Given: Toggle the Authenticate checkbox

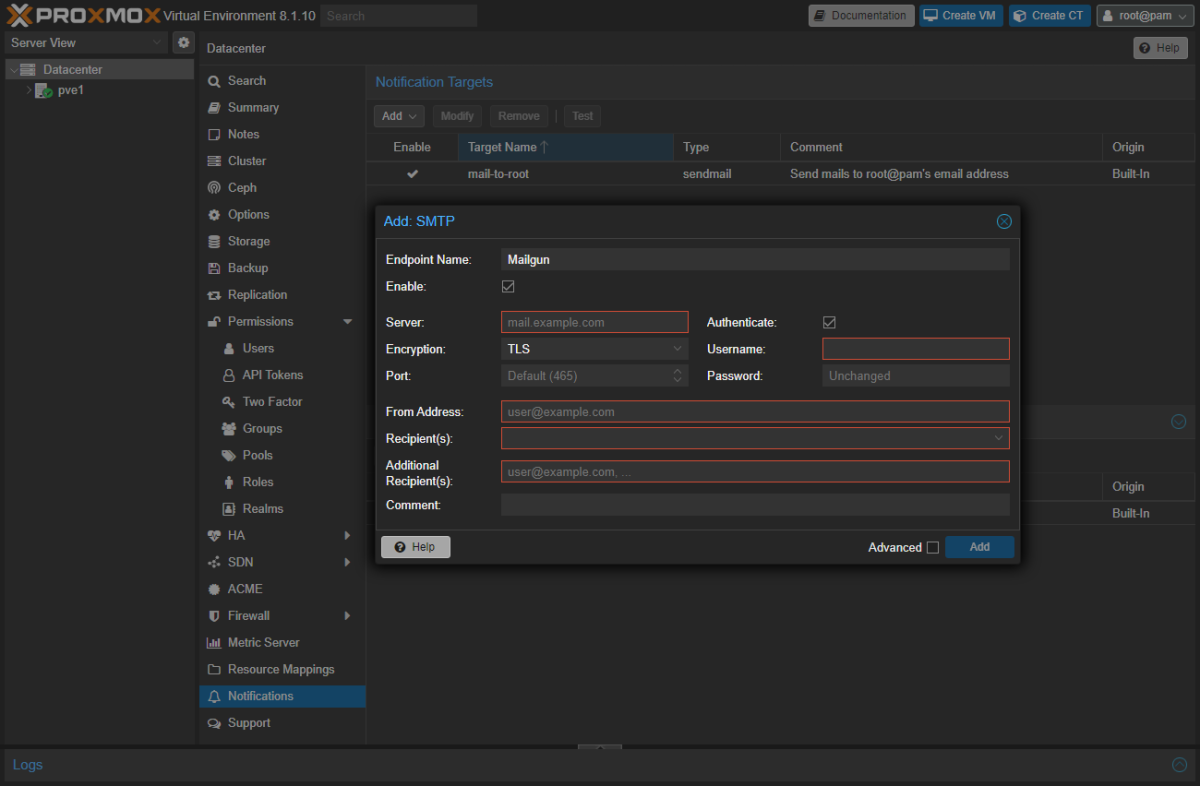Looking at the screenshot, I should point(829,322).
